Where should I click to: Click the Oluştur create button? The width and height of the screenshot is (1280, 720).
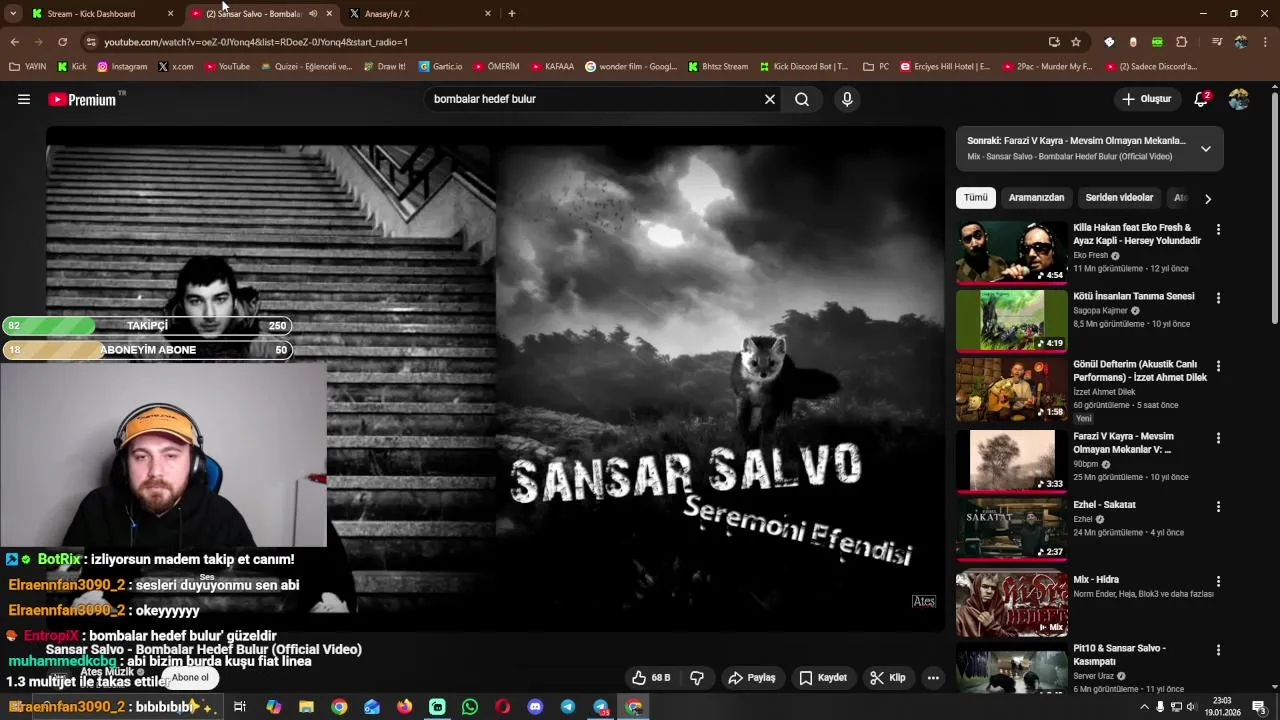point(1146,99)
